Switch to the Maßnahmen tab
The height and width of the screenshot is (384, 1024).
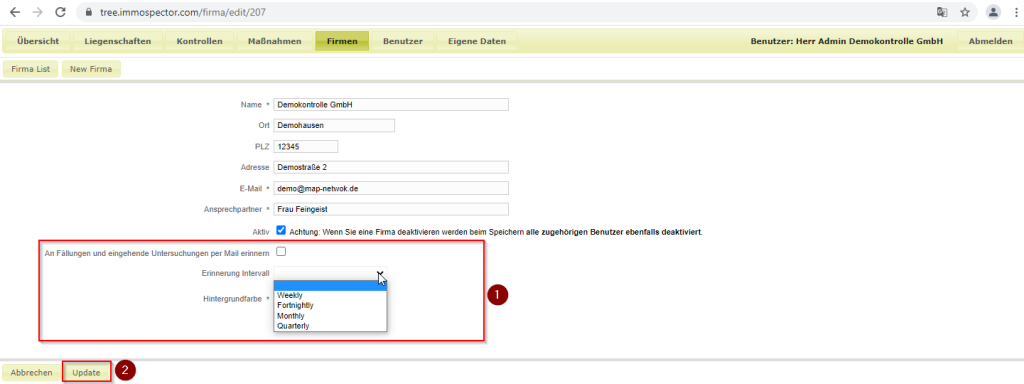tap(274, 41)
